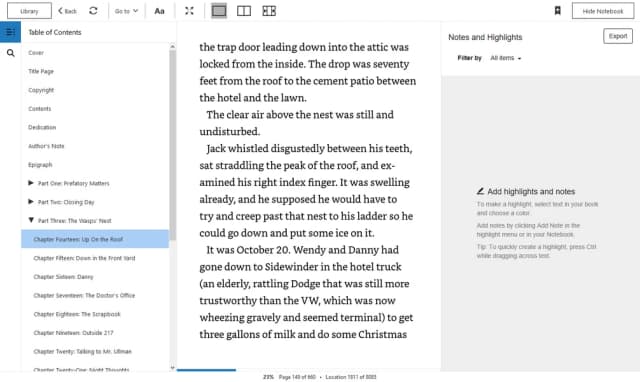Screen dimensions: 640x382
Task: Select two column view
Action: tap(244, 11)
